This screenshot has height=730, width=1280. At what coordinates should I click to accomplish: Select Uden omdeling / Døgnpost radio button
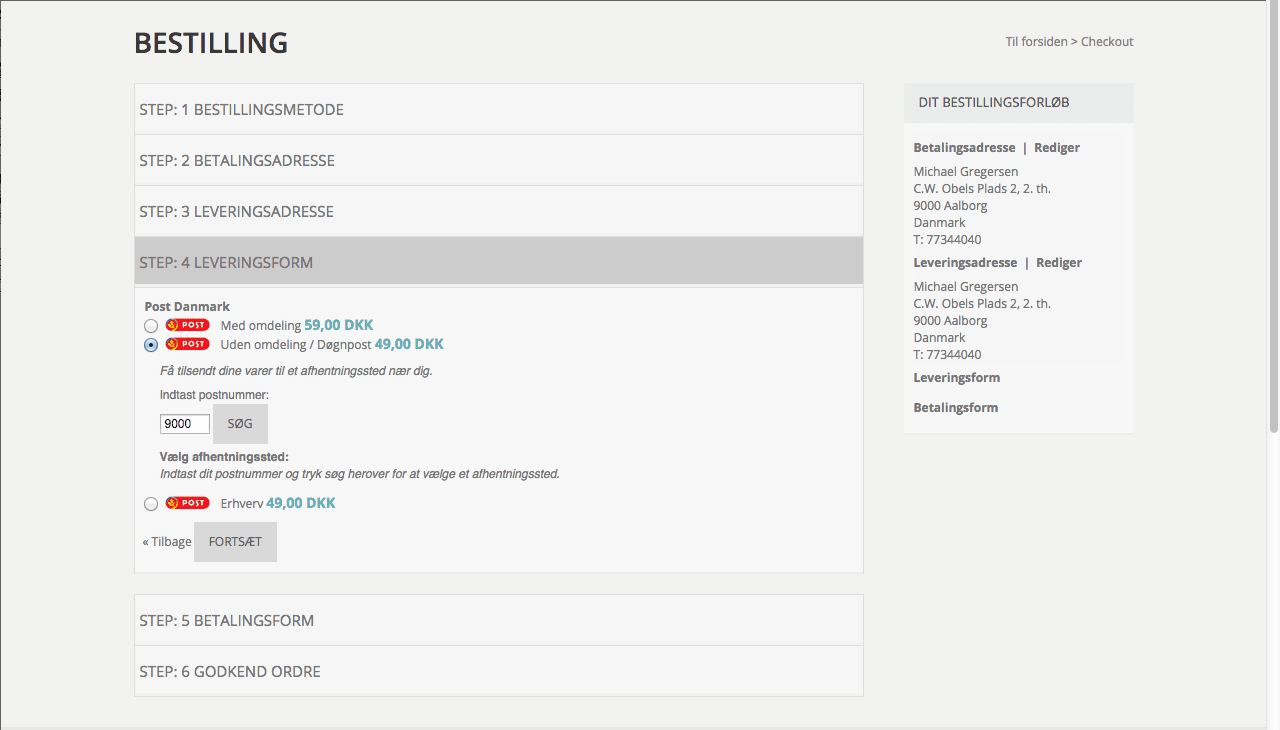point(151,345)
